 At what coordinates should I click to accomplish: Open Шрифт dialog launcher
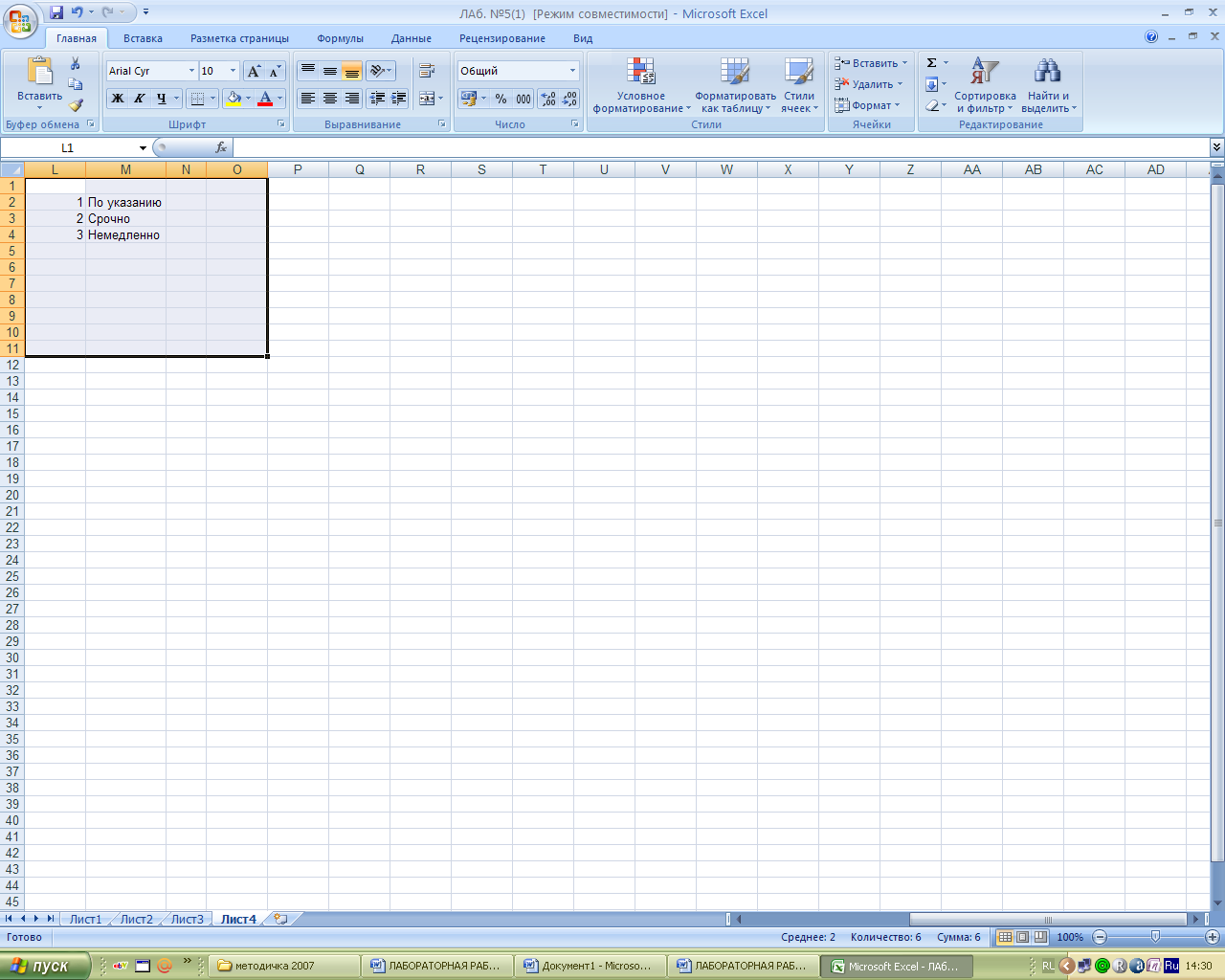pos(281,124)
